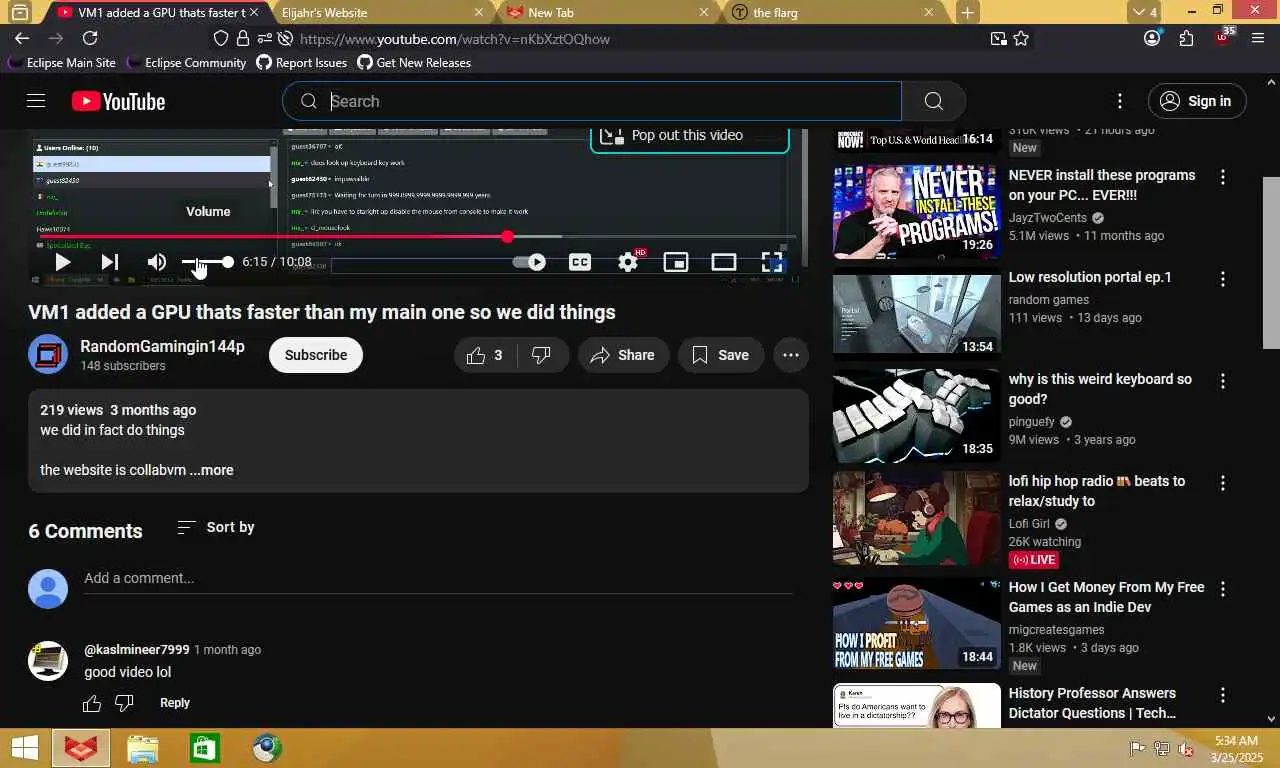1280x768 pixels.
Task: Play the paused video
Action: (62, 262)
